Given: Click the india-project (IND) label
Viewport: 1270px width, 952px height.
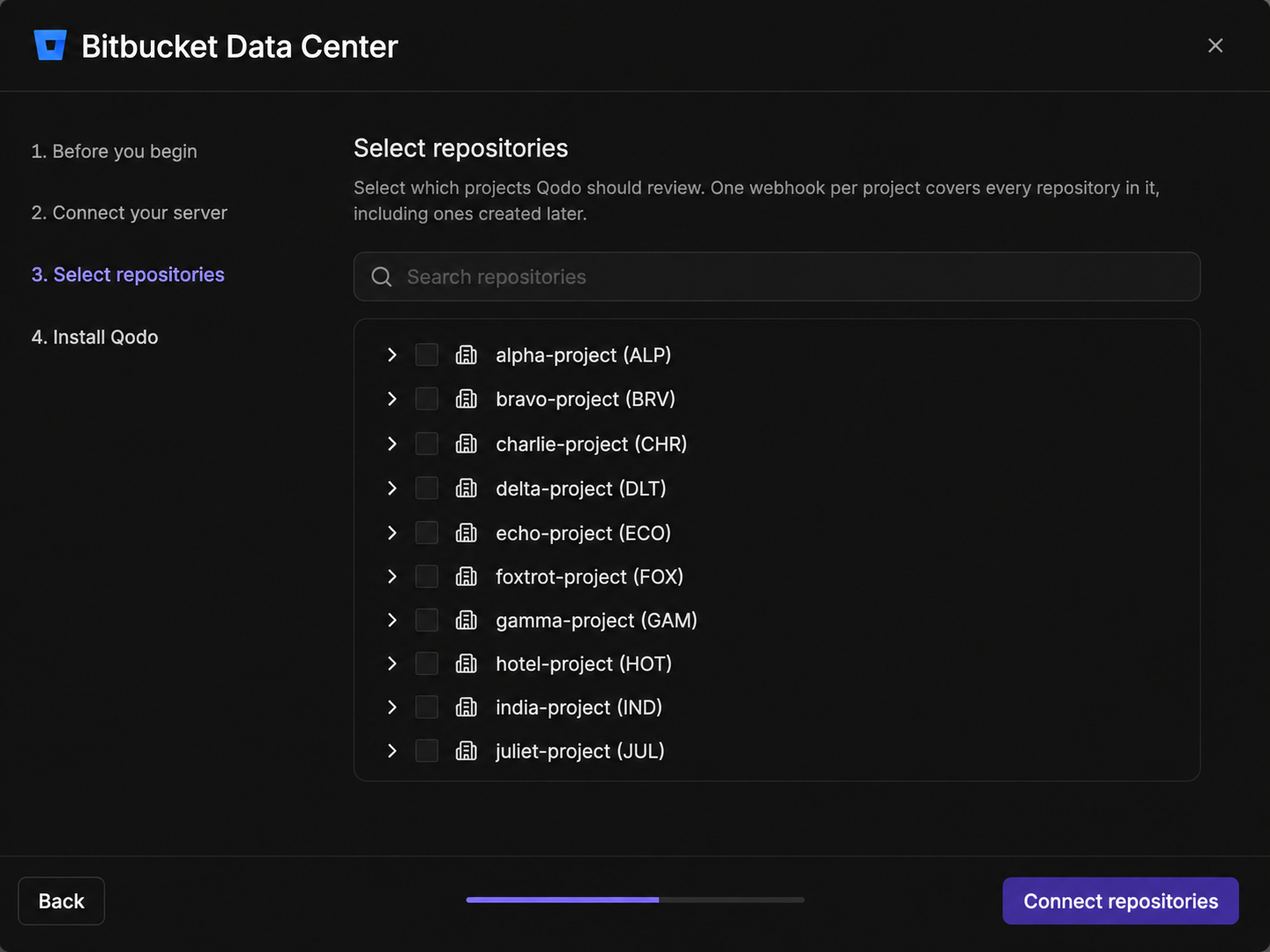Looking at the screenshot, I should point(579,707).
